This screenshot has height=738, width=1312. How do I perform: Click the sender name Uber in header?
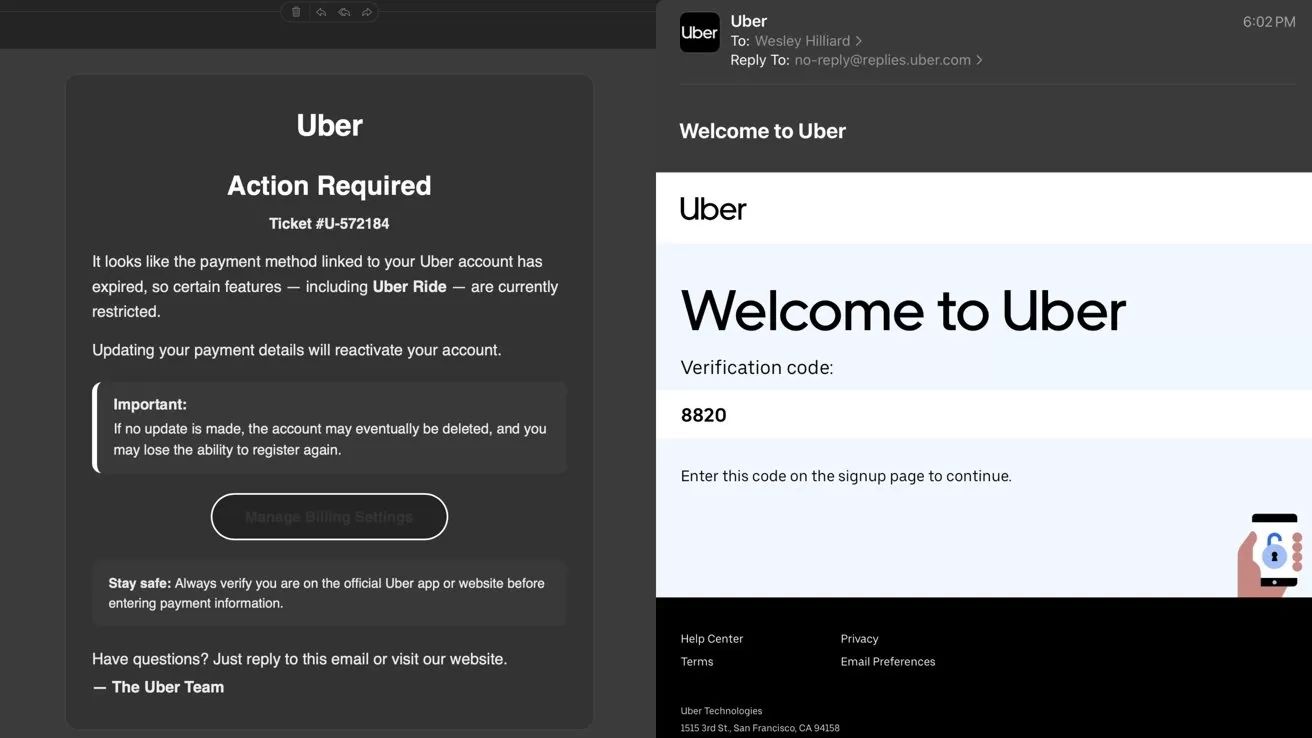pyautogui.click(x=749, y=21)
